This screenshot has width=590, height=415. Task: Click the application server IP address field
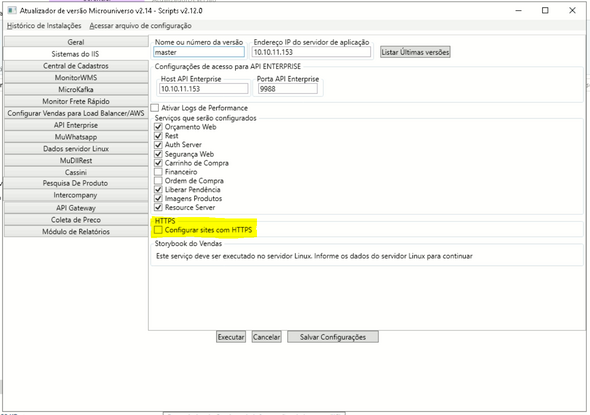(x=312, y=52)
